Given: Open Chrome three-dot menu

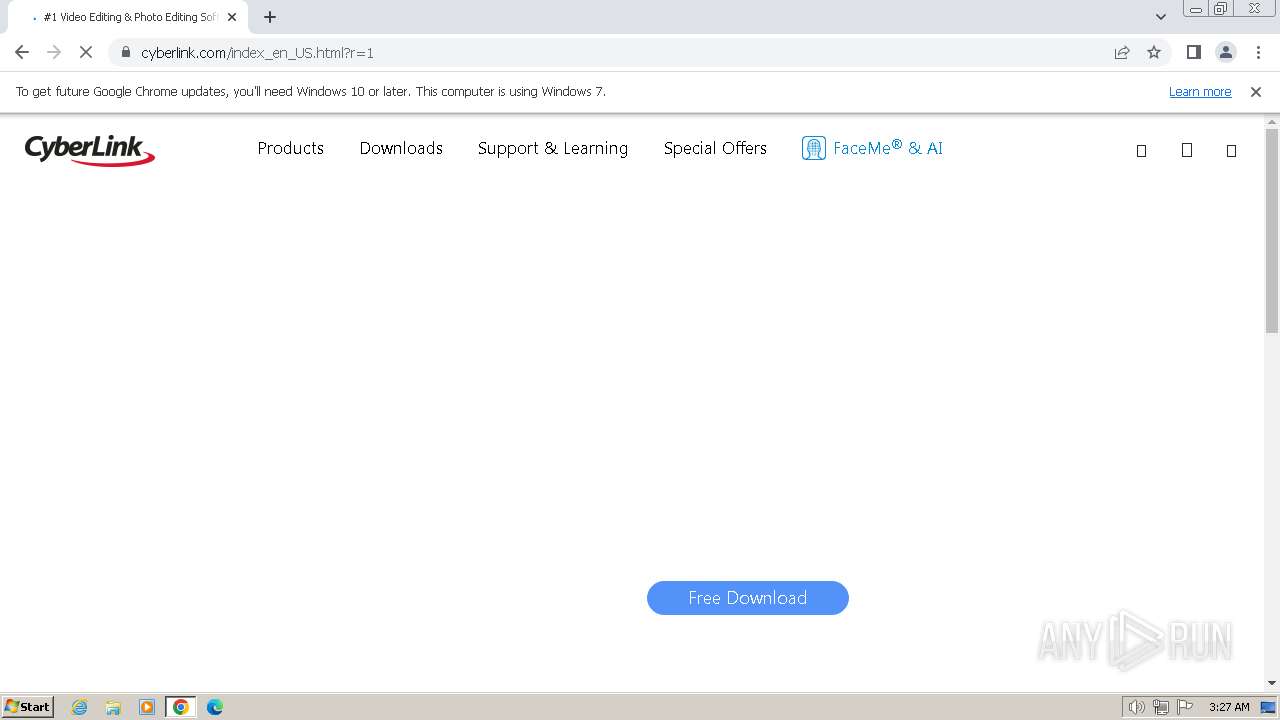Looking at the screenshot, I should 1258,52.
